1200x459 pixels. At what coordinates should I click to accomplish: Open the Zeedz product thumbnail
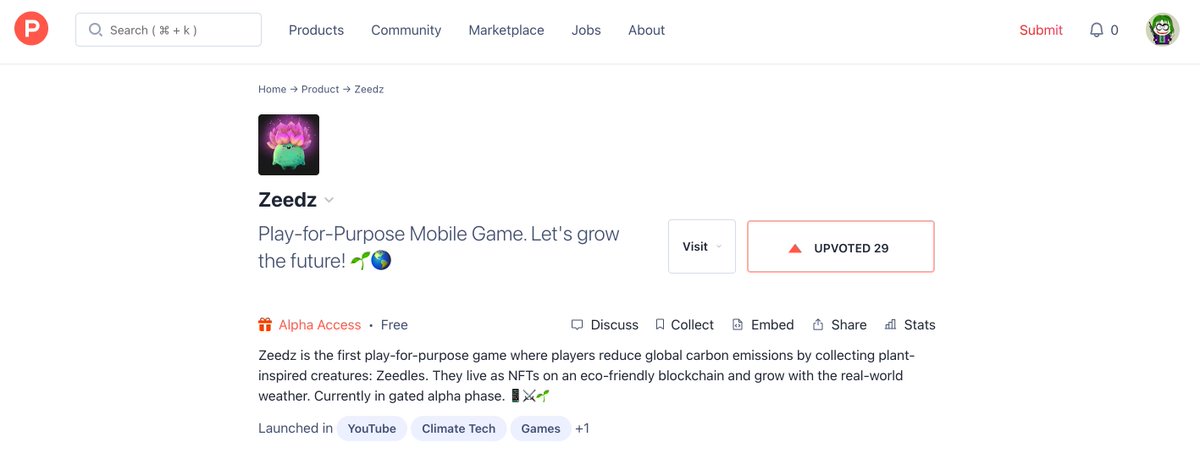click(x=289, y=145)
